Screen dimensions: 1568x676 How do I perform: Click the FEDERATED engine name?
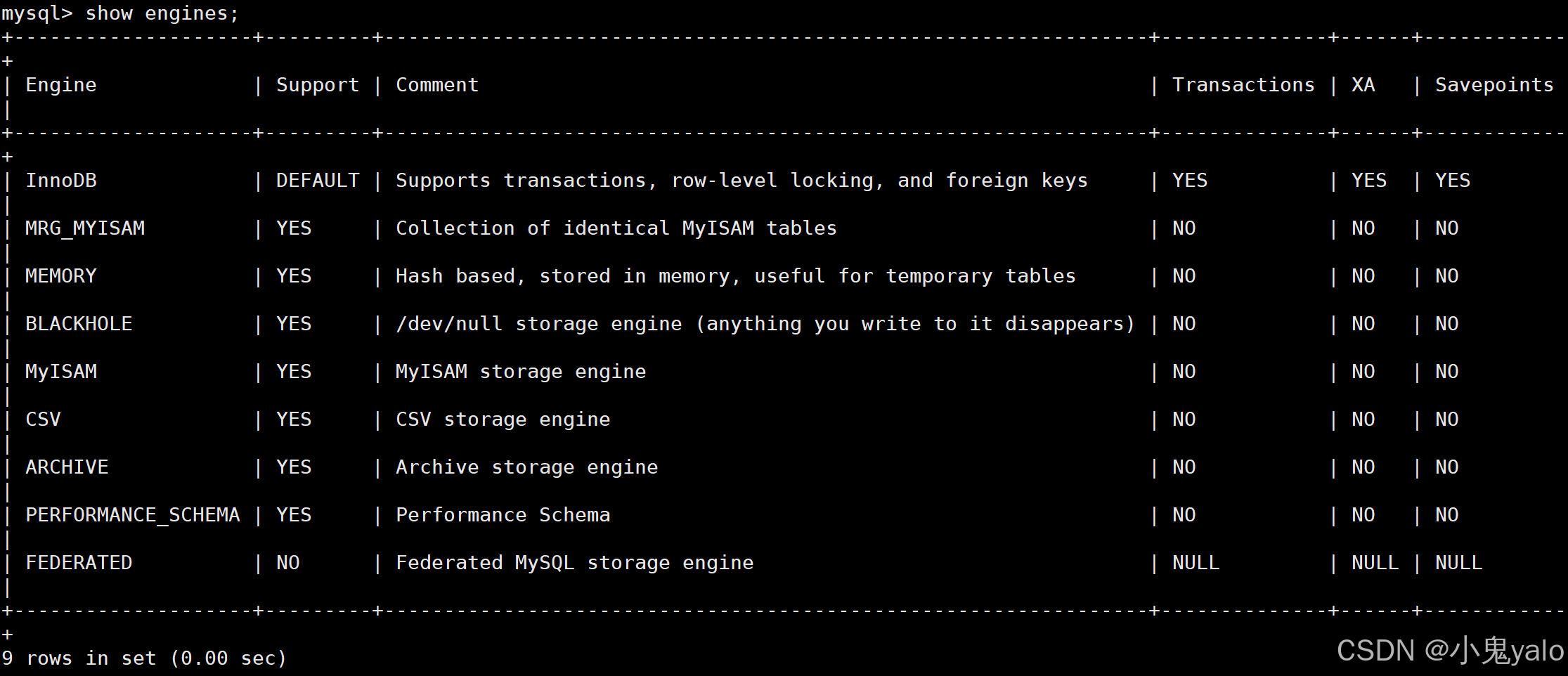(79, 563)
